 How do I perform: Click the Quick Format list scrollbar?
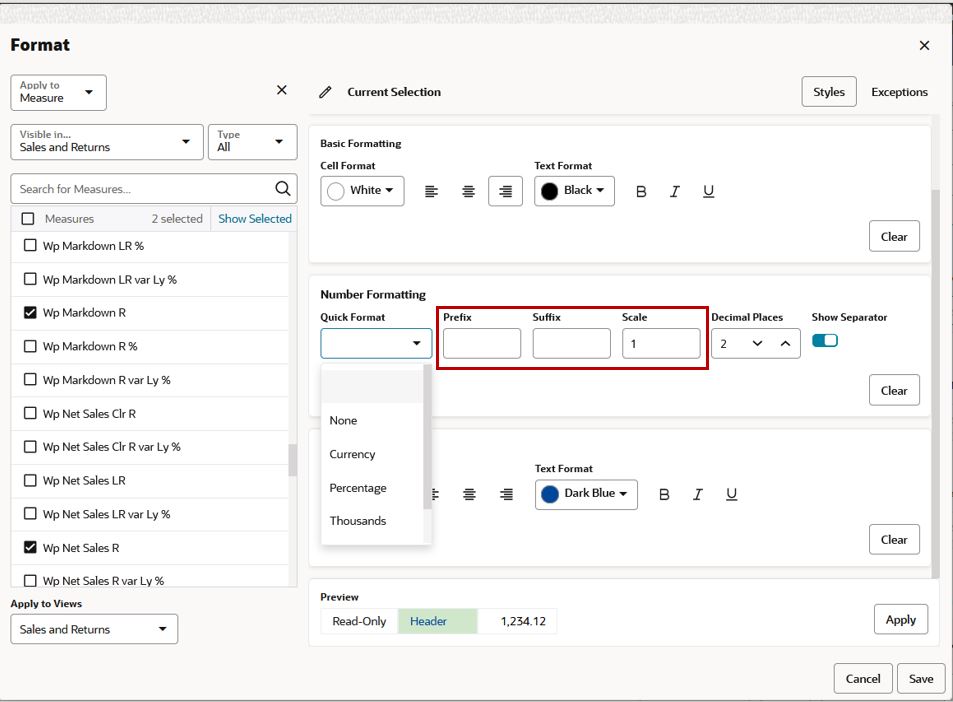427,436
